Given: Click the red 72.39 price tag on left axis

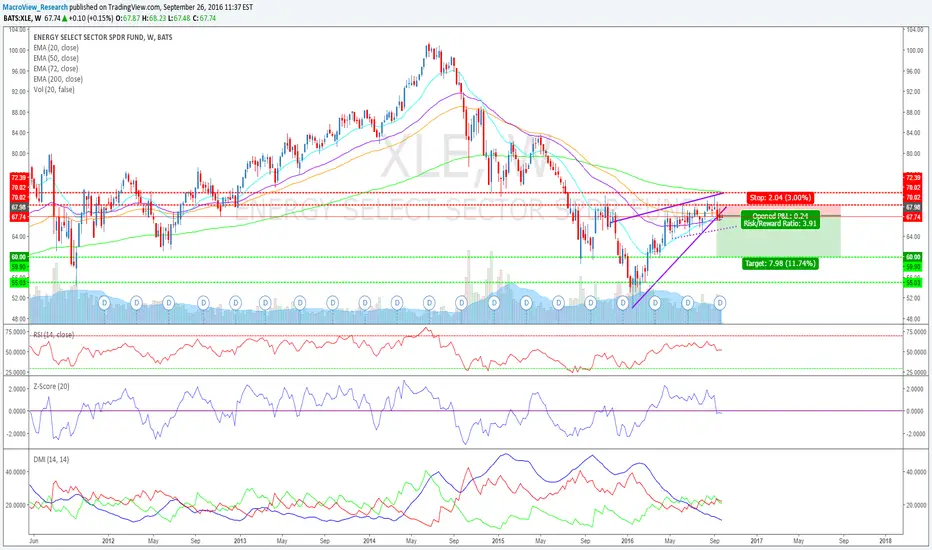Looking at the screenshot, I should tap(18, 178).
